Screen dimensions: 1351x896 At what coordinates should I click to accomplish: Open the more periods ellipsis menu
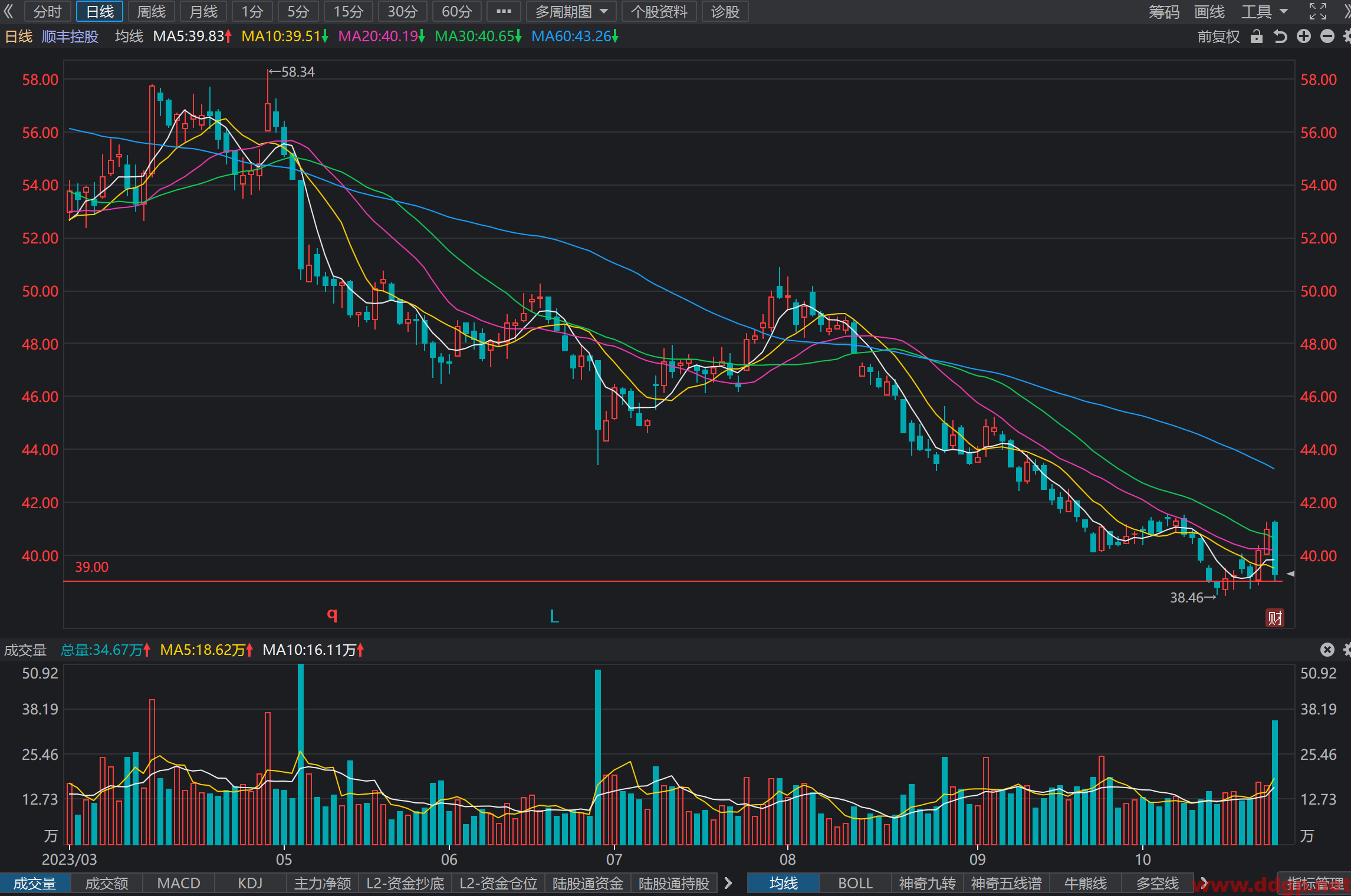coord(504,11)
